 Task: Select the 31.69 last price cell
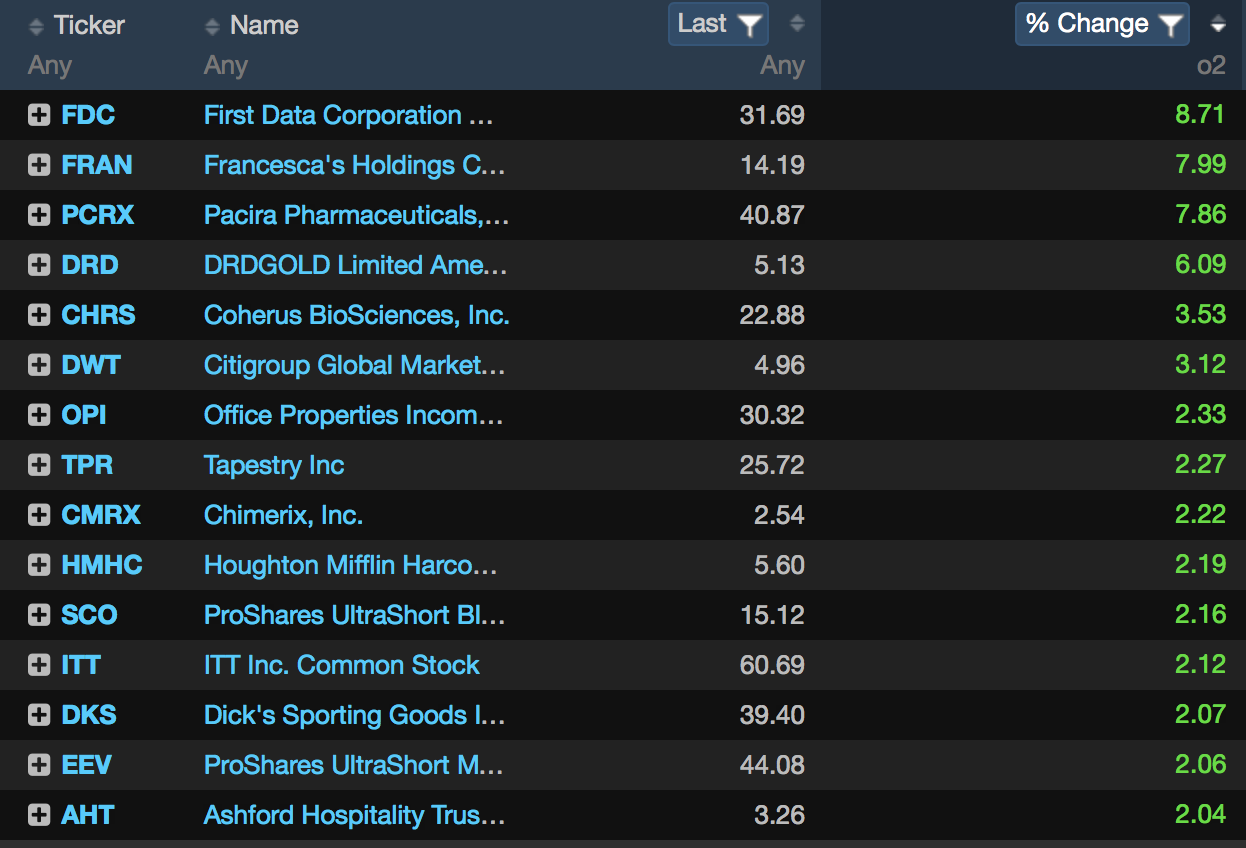[x=772, y=115]
